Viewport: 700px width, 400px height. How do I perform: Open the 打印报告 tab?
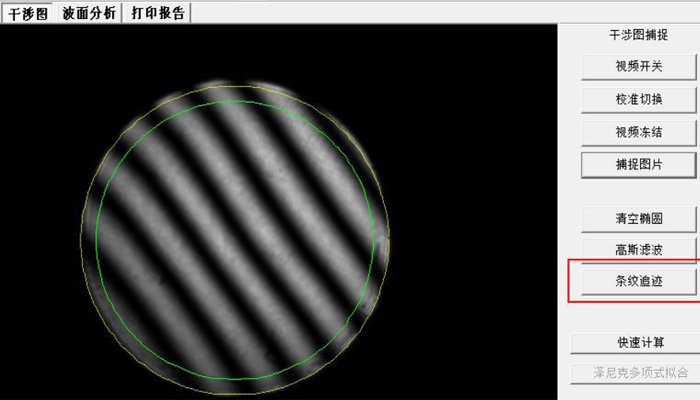158,13
